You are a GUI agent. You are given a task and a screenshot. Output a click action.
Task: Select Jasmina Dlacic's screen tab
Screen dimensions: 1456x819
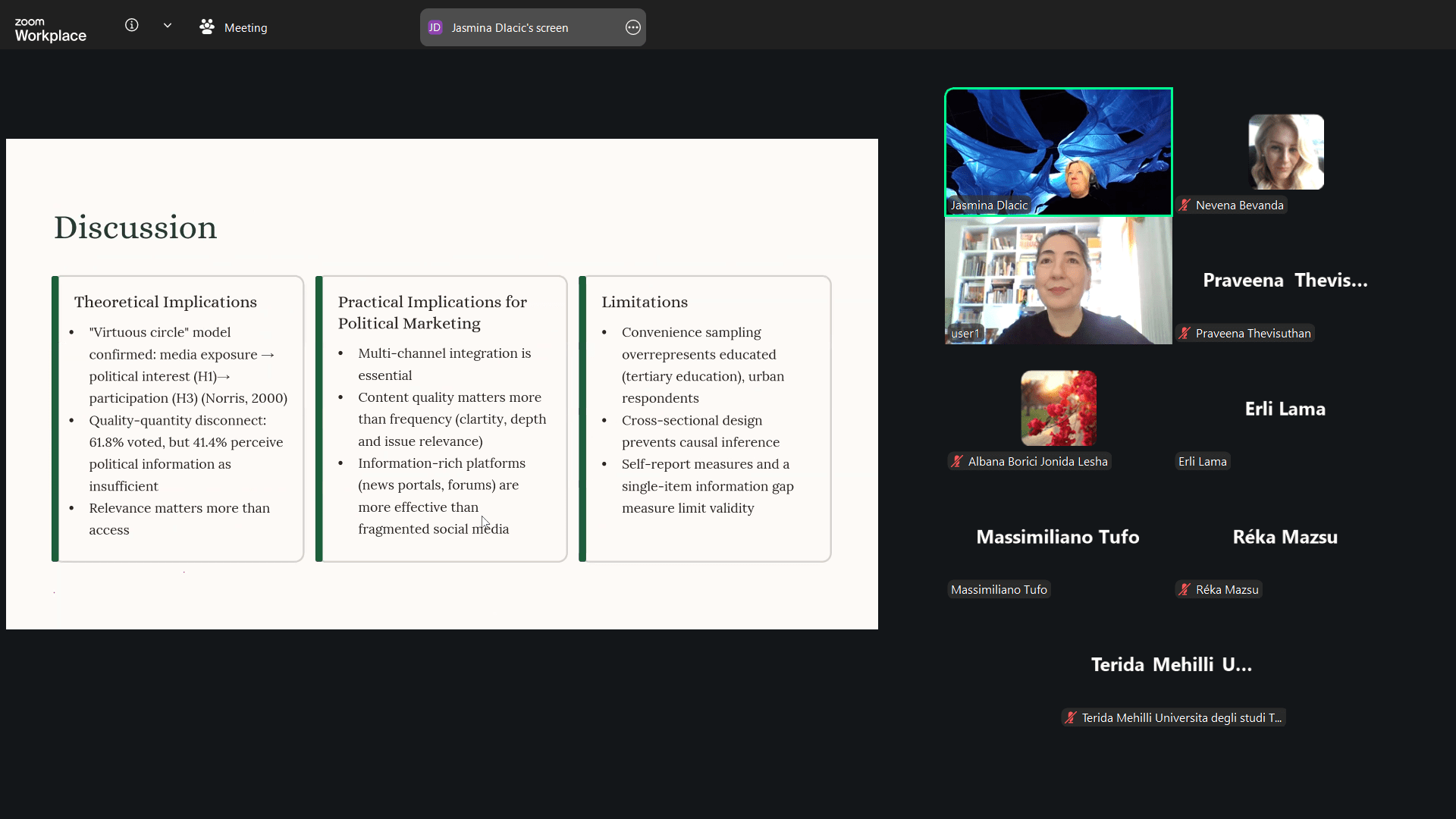(x=510, y=28)
